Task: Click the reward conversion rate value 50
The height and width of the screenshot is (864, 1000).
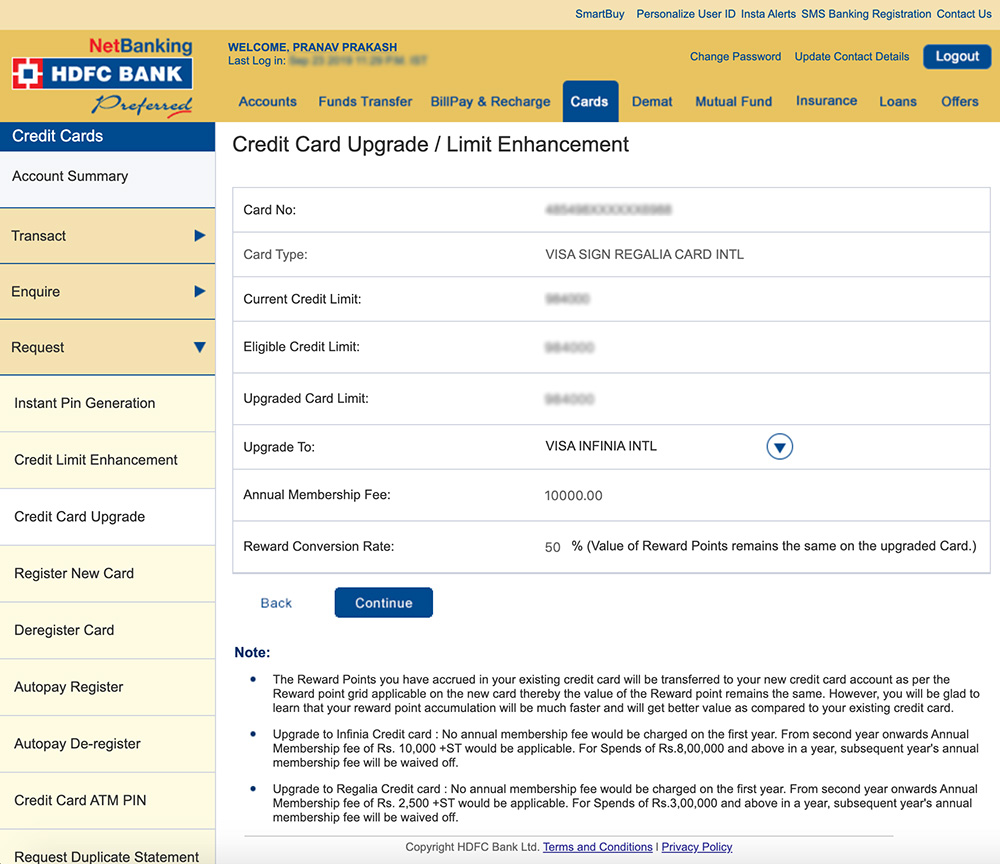Action: tap(552, 547)
